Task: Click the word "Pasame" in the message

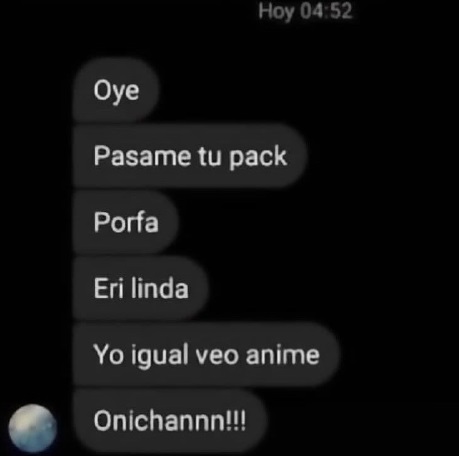Action: [x=142, y=156]
